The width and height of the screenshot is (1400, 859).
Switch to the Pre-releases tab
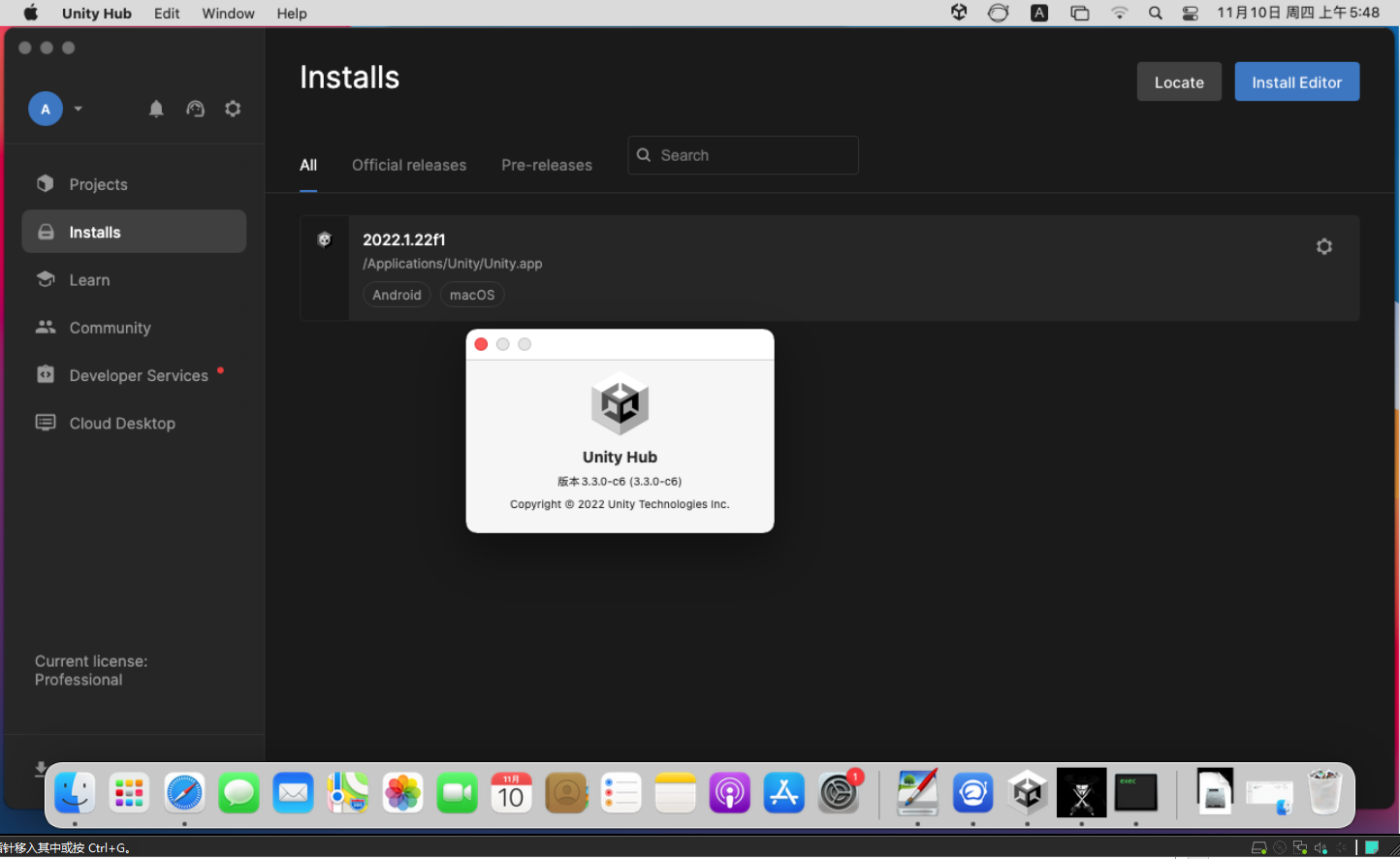(547, 165)
